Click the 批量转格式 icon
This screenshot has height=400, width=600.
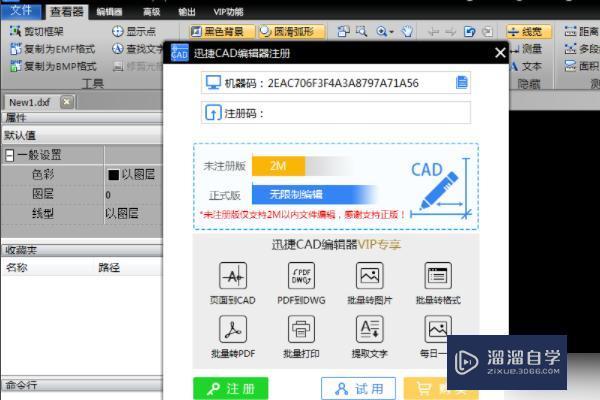click(438, 276)
